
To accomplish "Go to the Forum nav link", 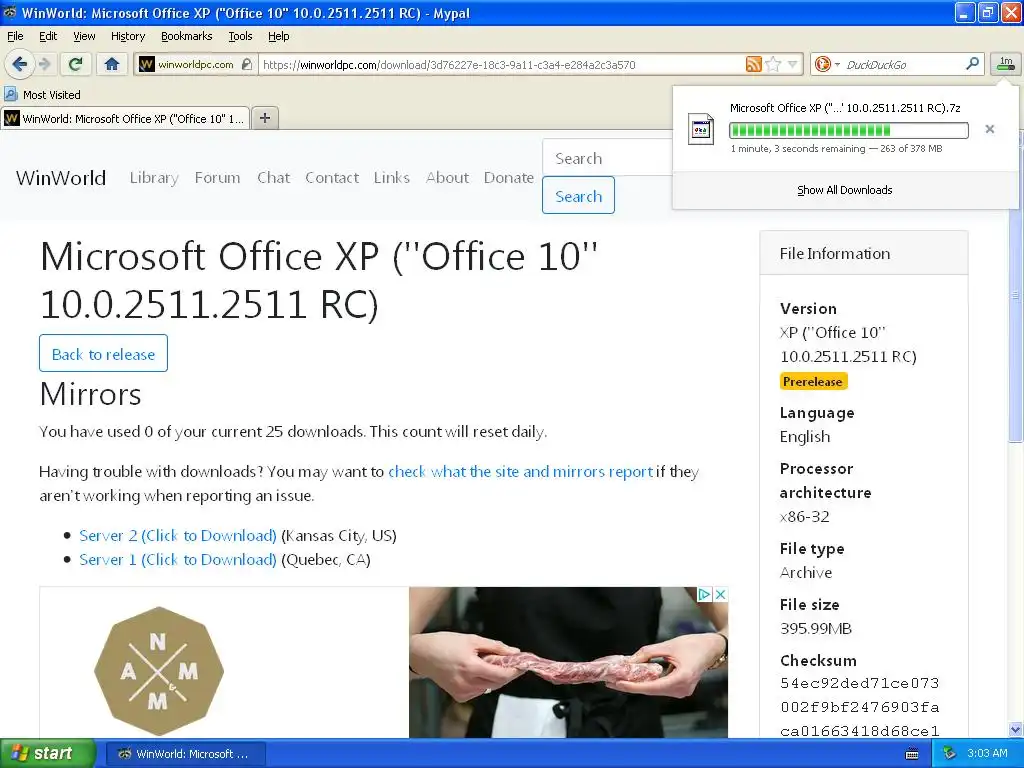I will coord(217,178).
